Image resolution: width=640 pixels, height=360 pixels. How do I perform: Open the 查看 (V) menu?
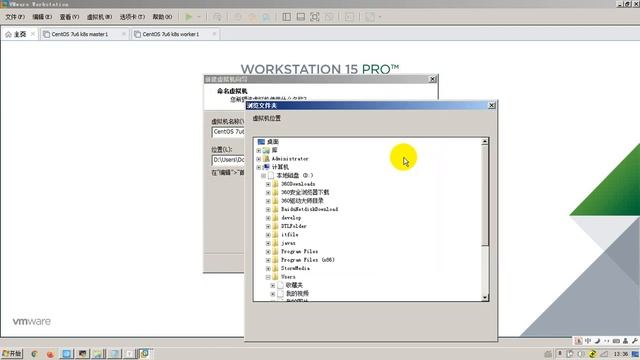(69, 17)
